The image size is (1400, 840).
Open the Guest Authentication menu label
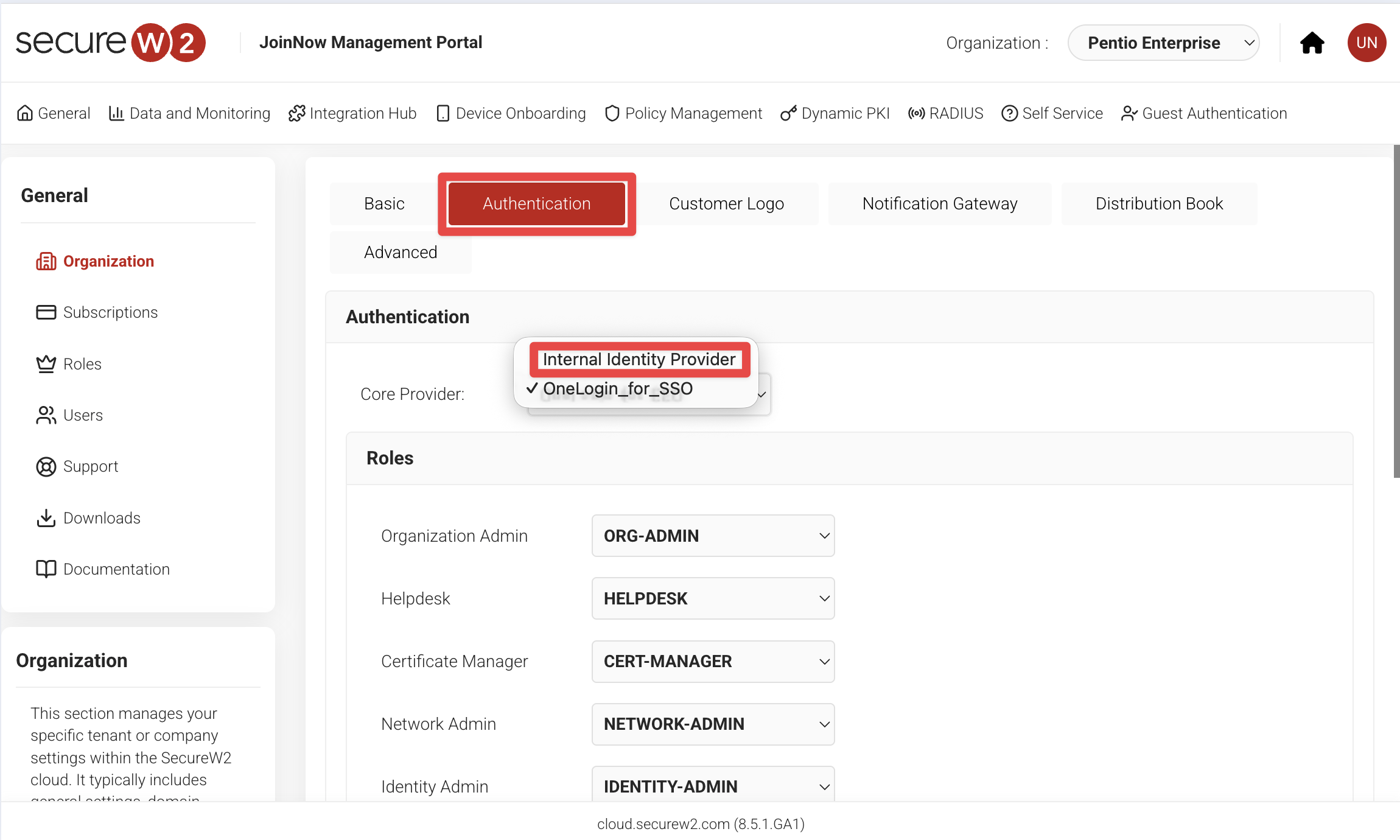click(1215, 113)
